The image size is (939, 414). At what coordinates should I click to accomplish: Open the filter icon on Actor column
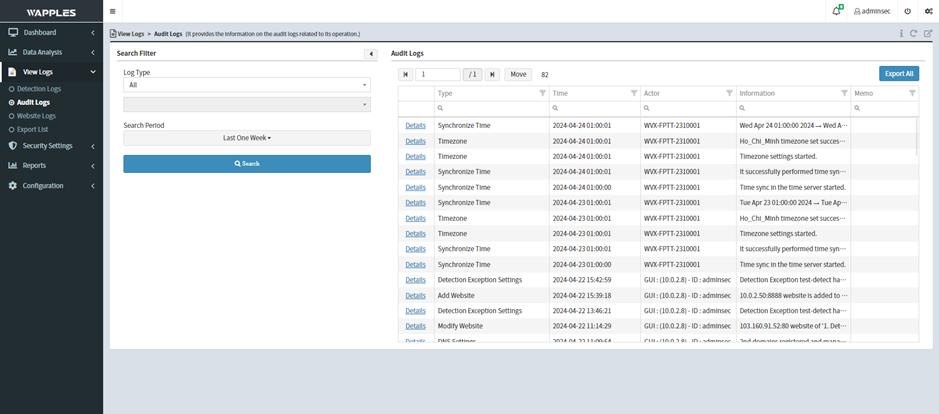(x=730, y=93)
